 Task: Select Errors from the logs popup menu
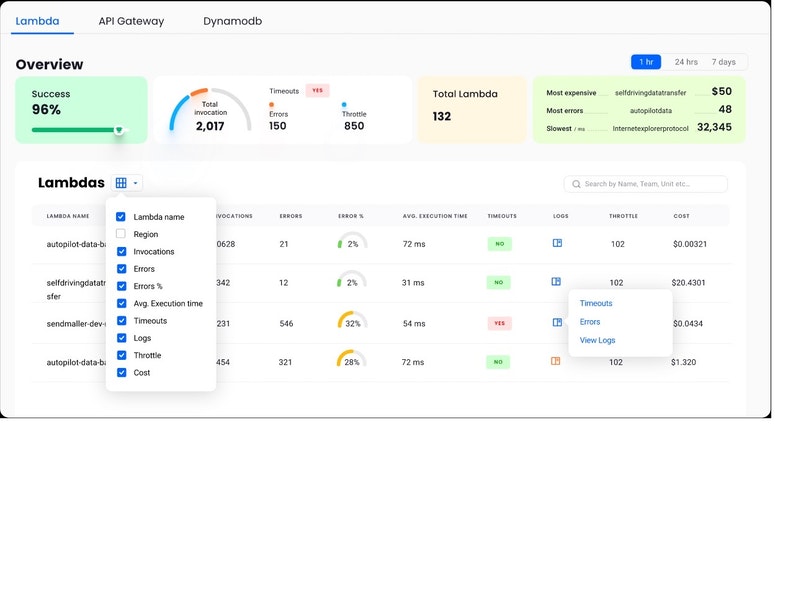click(591, 322)
